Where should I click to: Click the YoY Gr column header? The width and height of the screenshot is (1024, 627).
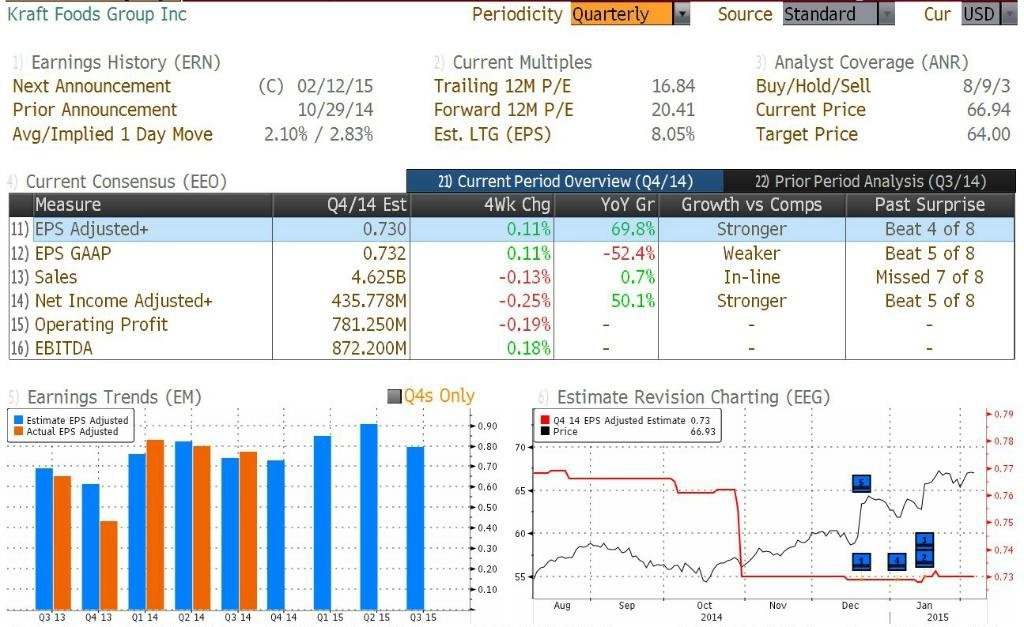[x=606, y=204]
